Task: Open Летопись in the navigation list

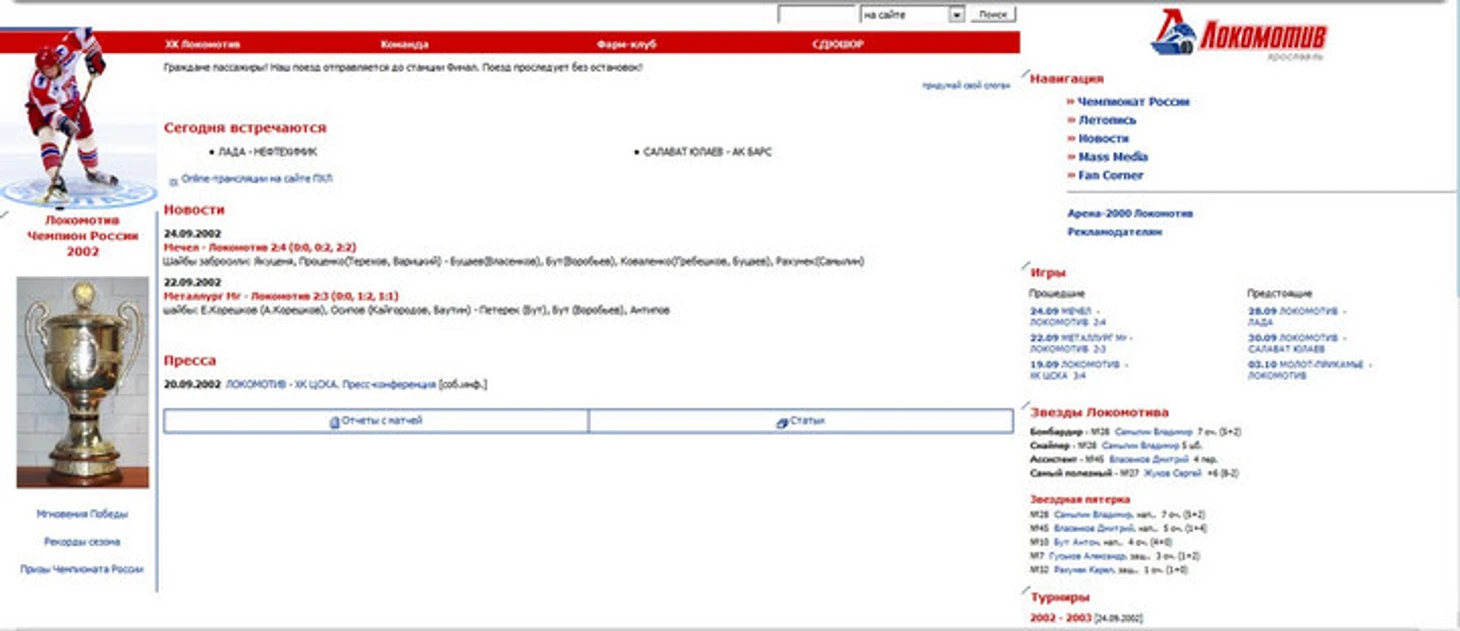Action: (1107, 120)
